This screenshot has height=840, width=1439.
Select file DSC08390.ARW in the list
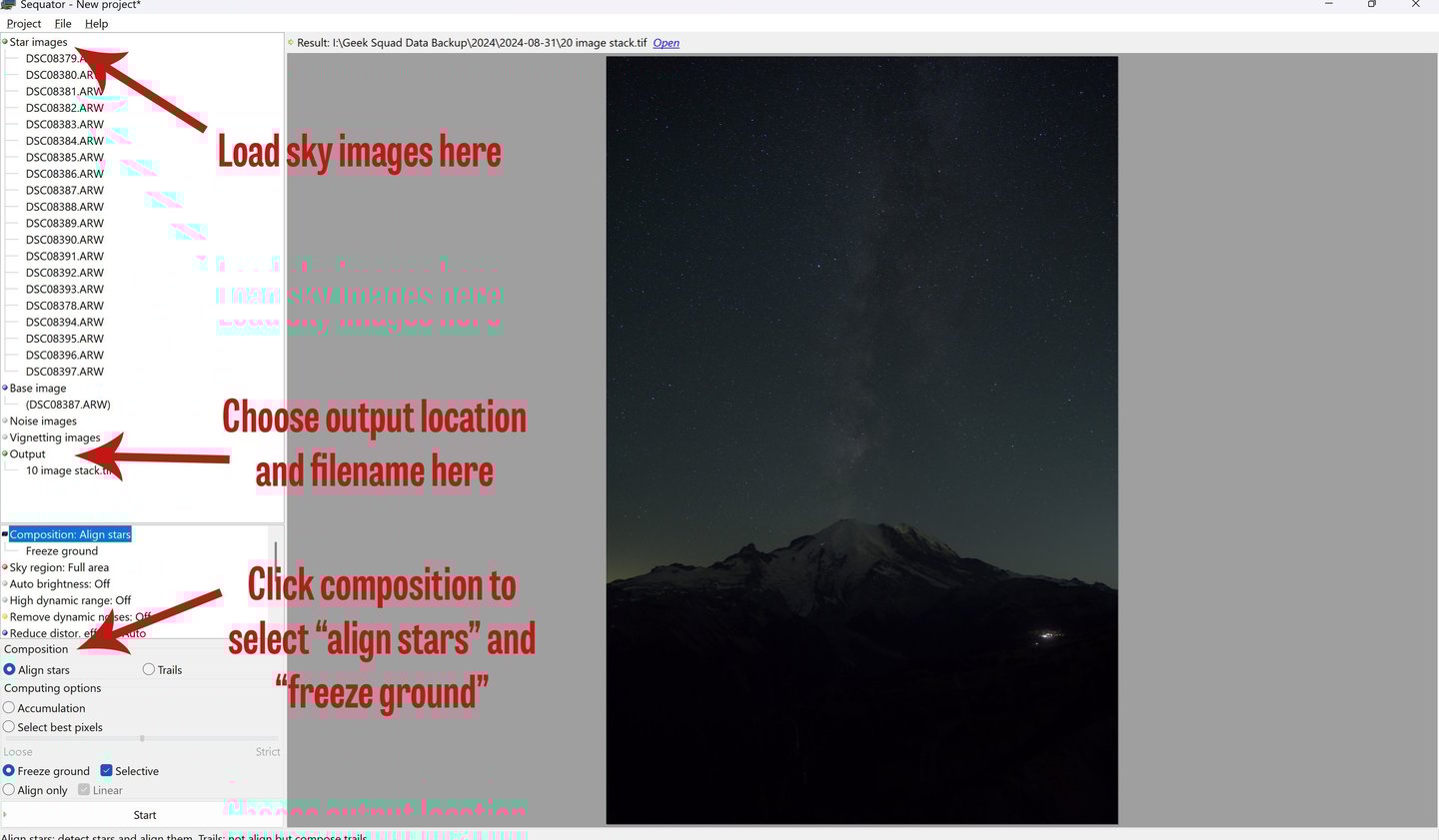pos(65,240)
